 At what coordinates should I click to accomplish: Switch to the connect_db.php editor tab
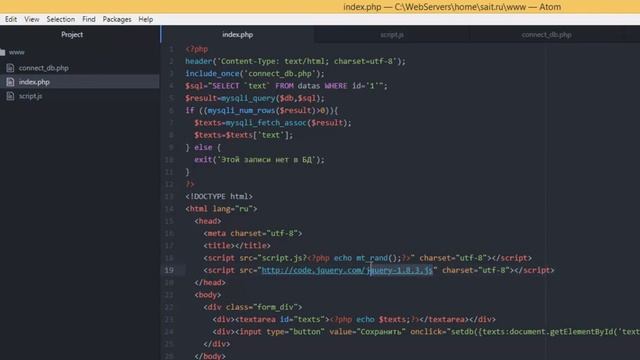coord(546,35)
